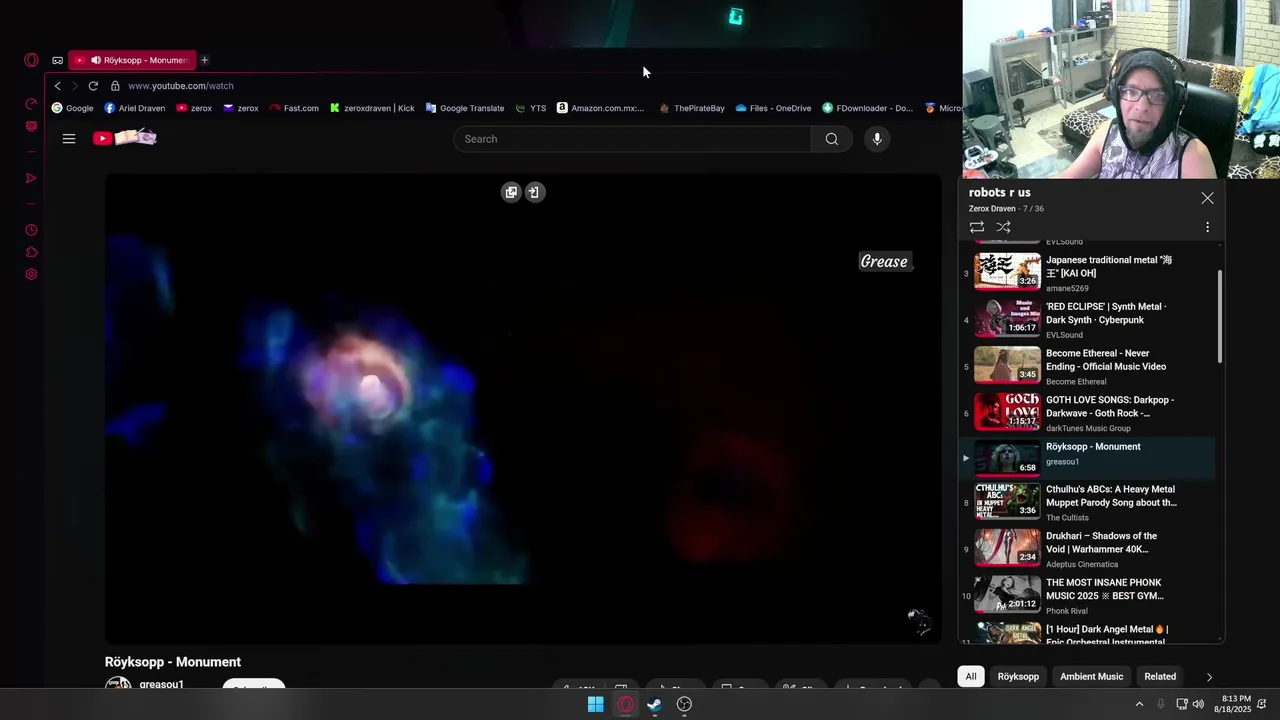Mute the Röyksopp tab audio
1280x720 pixels.
pos(96,60)
